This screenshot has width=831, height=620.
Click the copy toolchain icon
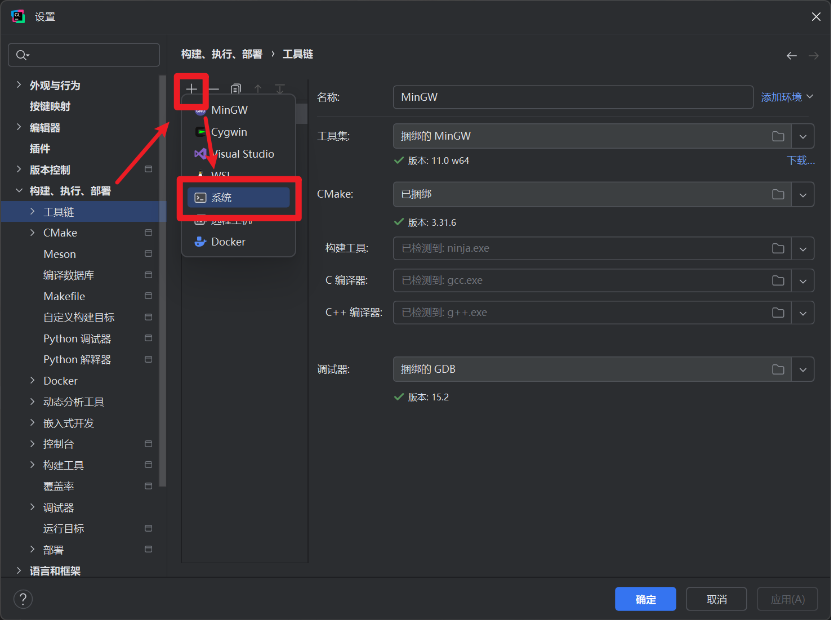[236, 89]
